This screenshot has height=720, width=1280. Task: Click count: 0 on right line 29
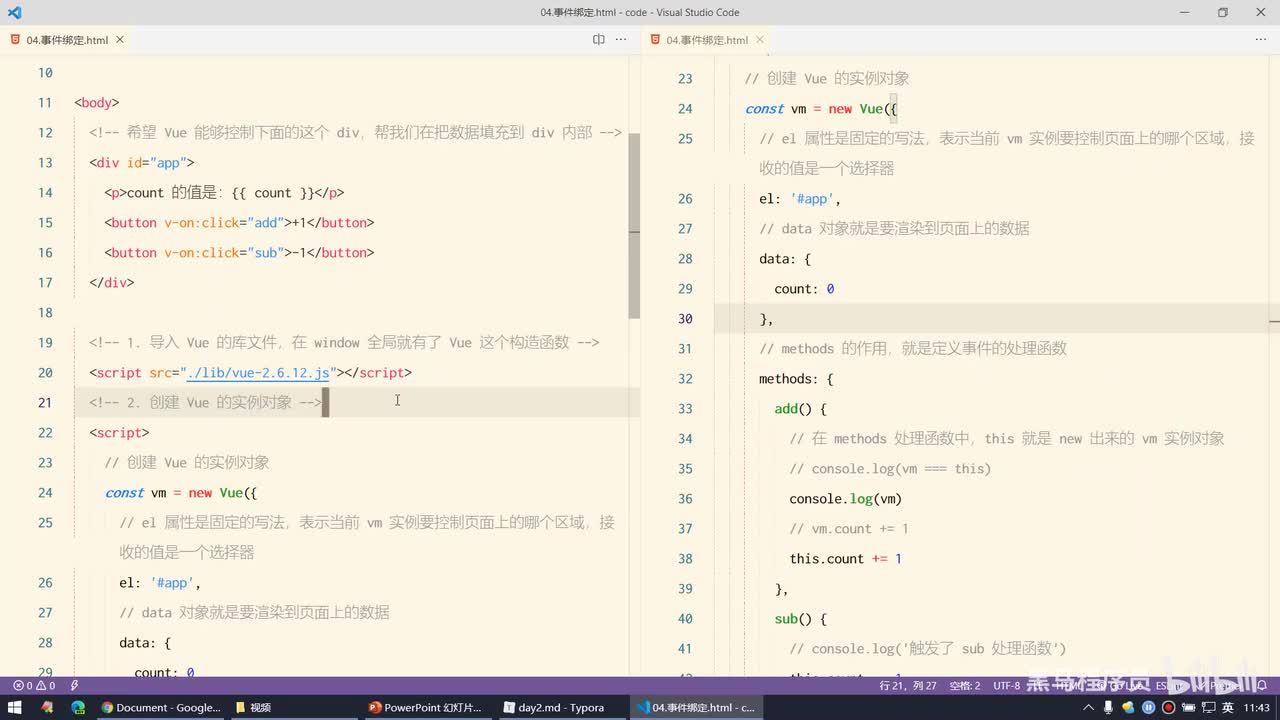804,288
